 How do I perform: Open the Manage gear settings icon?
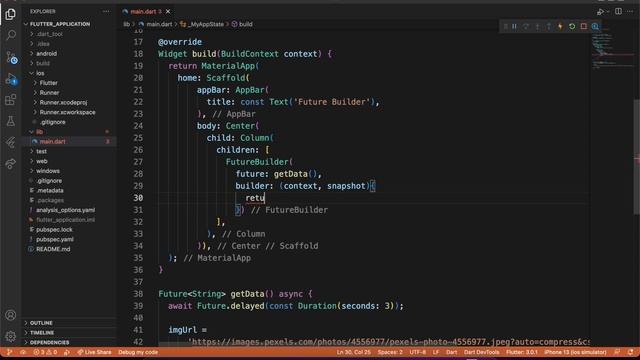click(x=11, y=336)
